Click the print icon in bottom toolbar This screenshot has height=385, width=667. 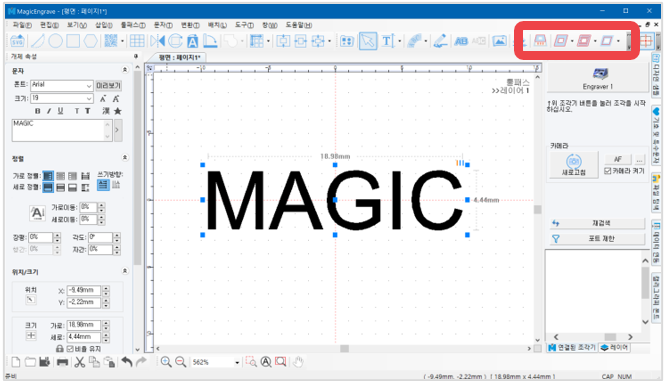63,362
